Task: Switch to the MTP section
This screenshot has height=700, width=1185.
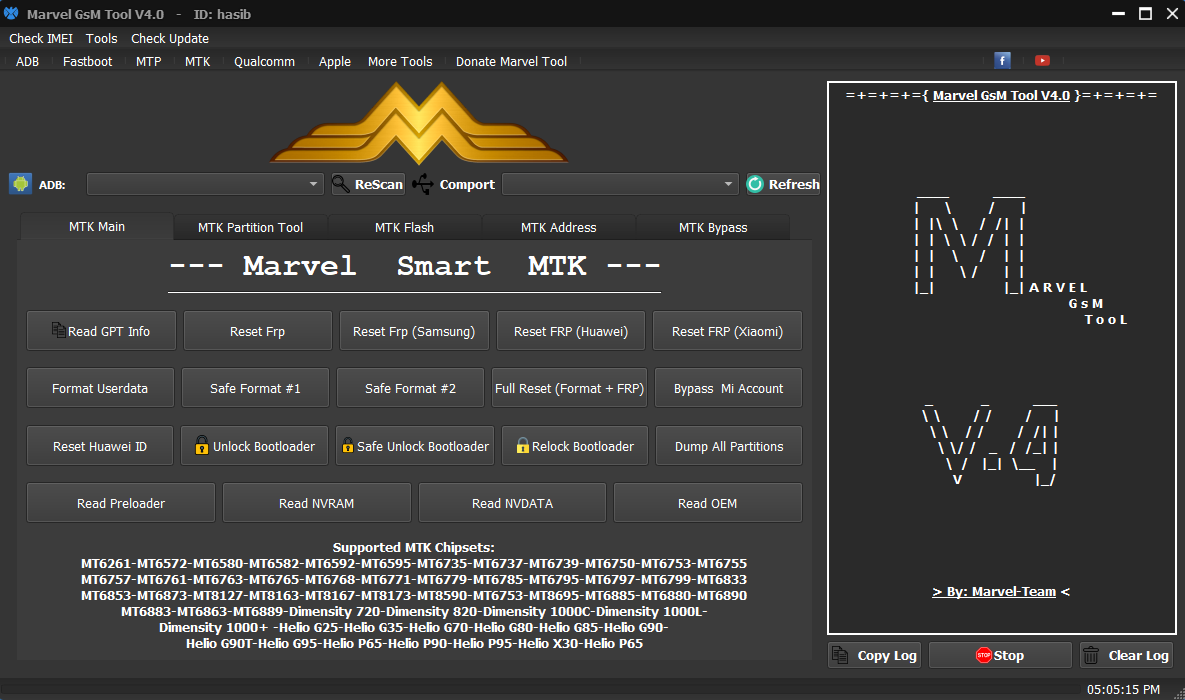Action: point(148,61)
